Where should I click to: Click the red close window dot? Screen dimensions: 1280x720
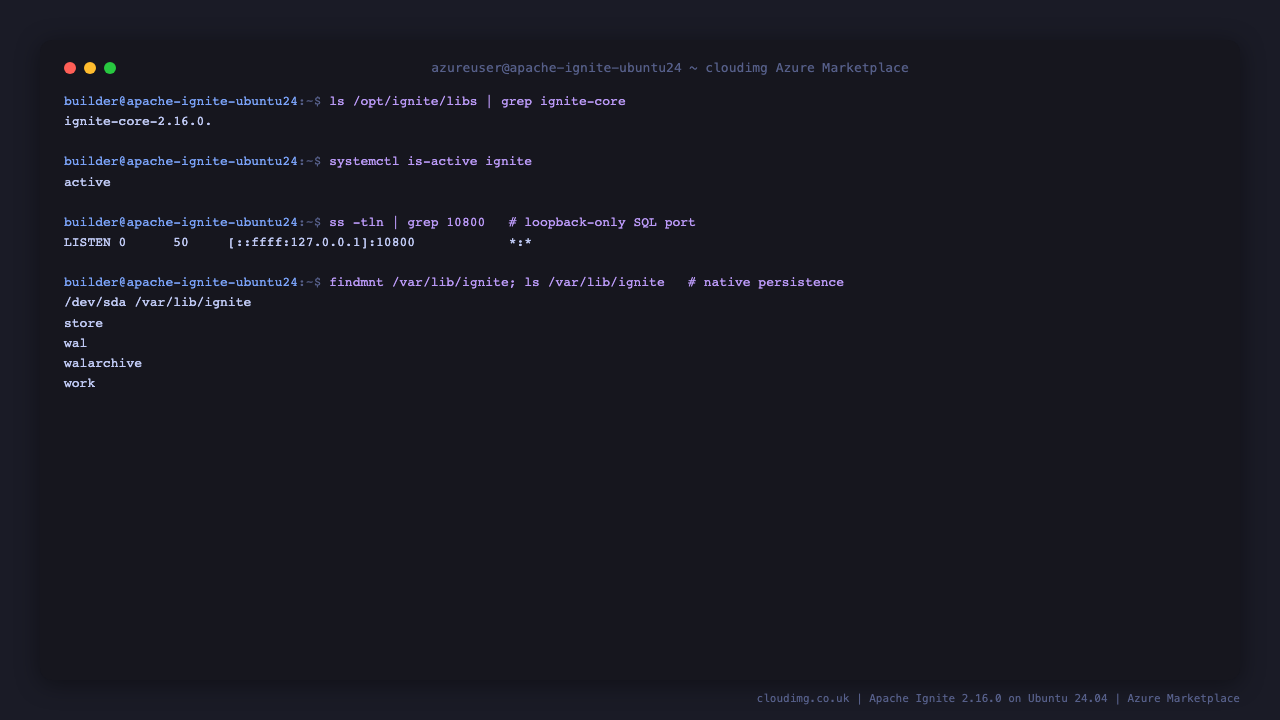point(70,68)
